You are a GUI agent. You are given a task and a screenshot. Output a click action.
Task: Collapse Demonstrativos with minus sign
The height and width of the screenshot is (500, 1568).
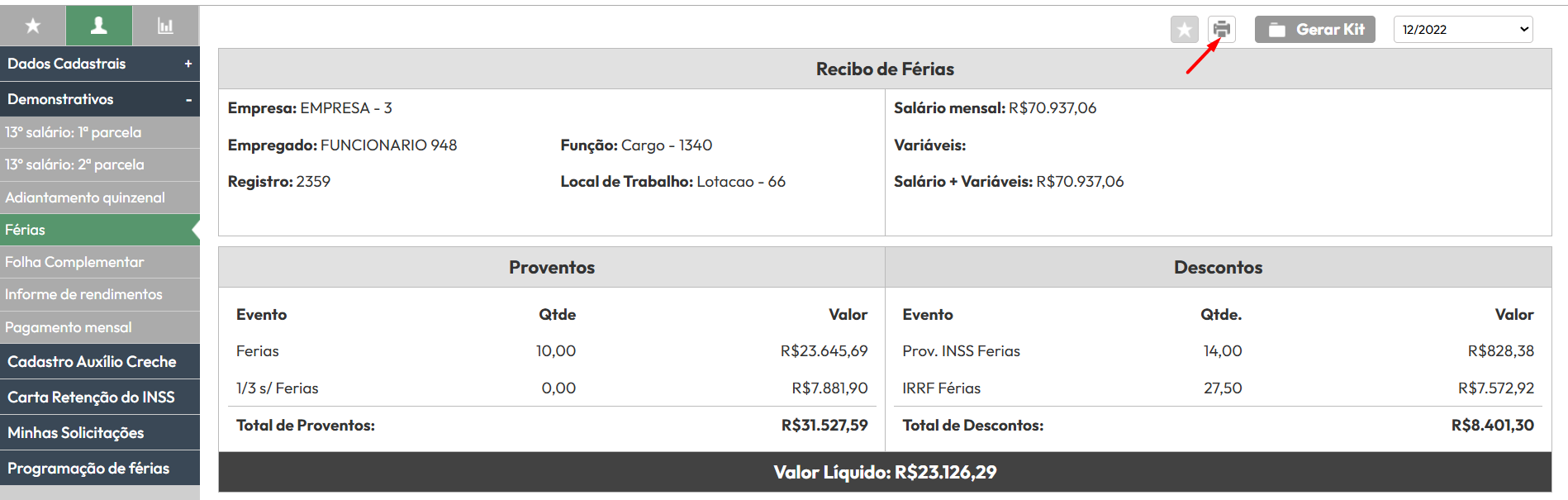188,99
